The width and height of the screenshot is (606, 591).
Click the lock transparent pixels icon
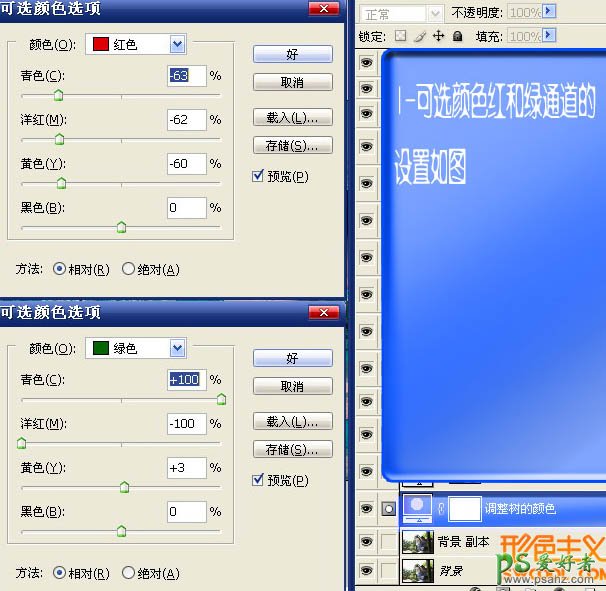pos(401,36)
